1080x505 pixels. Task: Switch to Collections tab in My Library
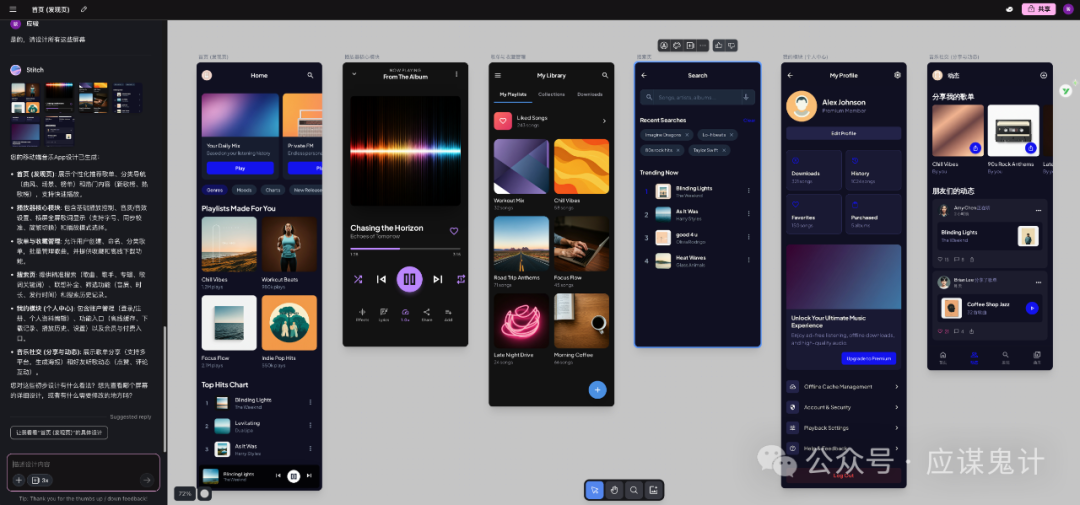tap(551, 94)
